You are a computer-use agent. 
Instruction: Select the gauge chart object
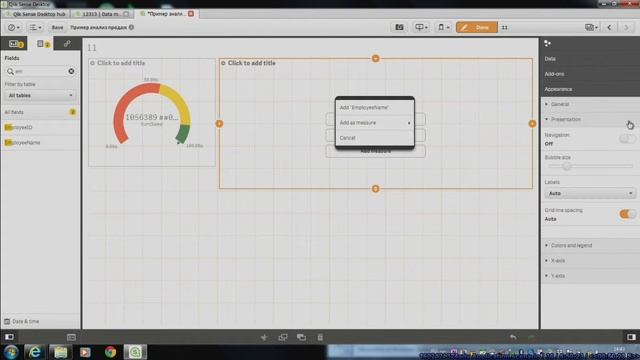tap(152, 112)
